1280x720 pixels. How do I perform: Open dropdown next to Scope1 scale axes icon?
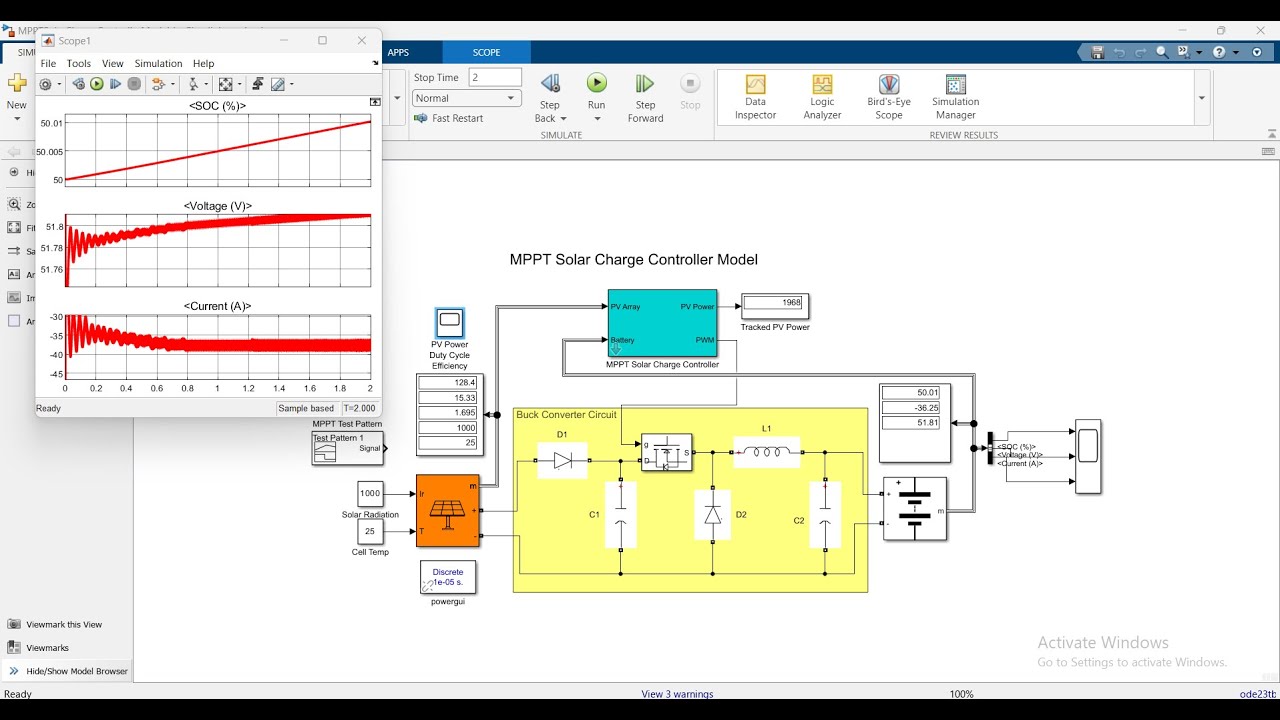(x=239, y=84)
